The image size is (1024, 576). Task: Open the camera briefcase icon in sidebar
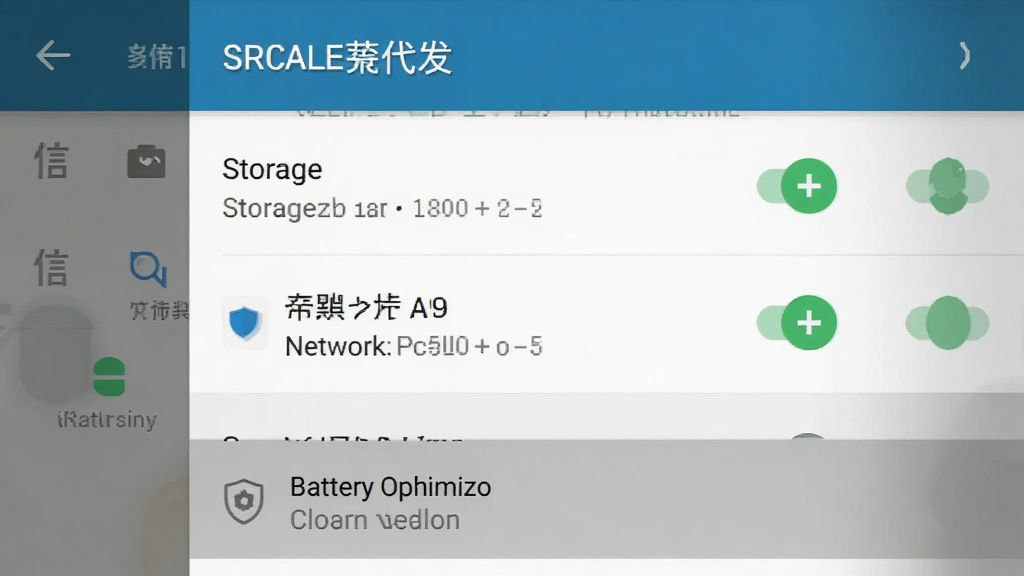pos(146,161)
